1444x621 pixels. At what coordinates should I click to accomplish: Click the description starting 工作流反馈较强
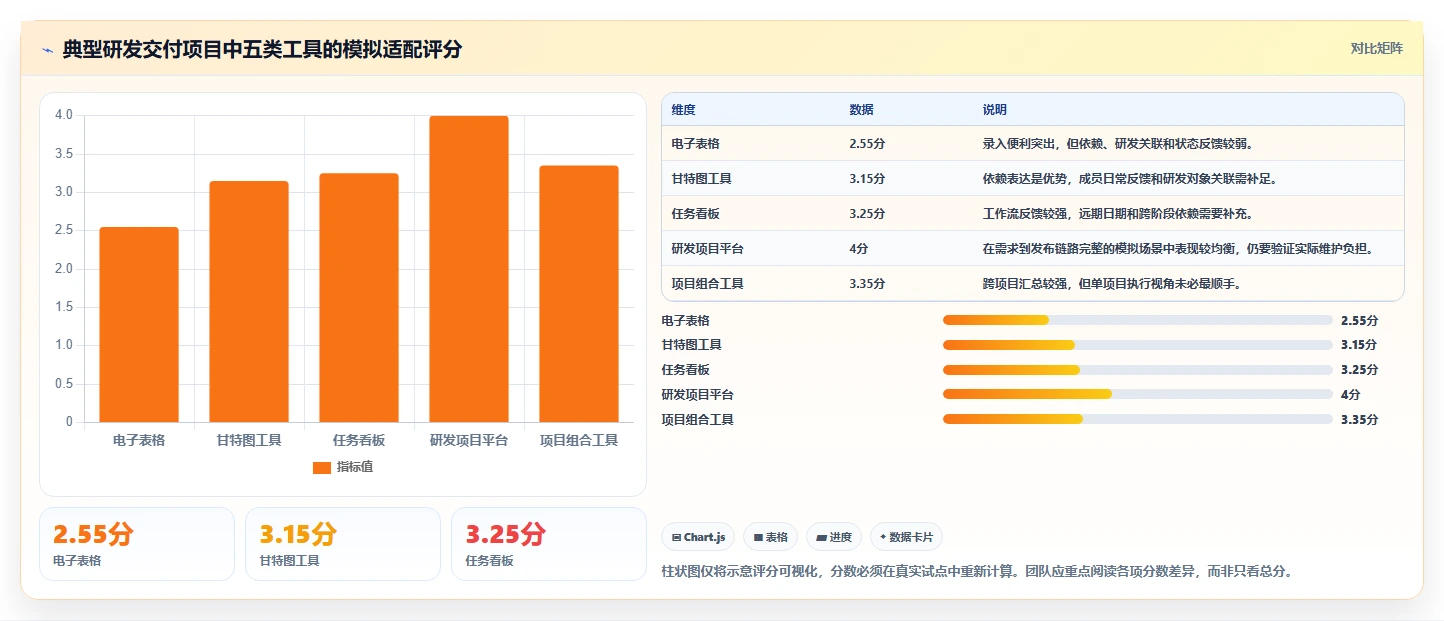point(1118,214)
